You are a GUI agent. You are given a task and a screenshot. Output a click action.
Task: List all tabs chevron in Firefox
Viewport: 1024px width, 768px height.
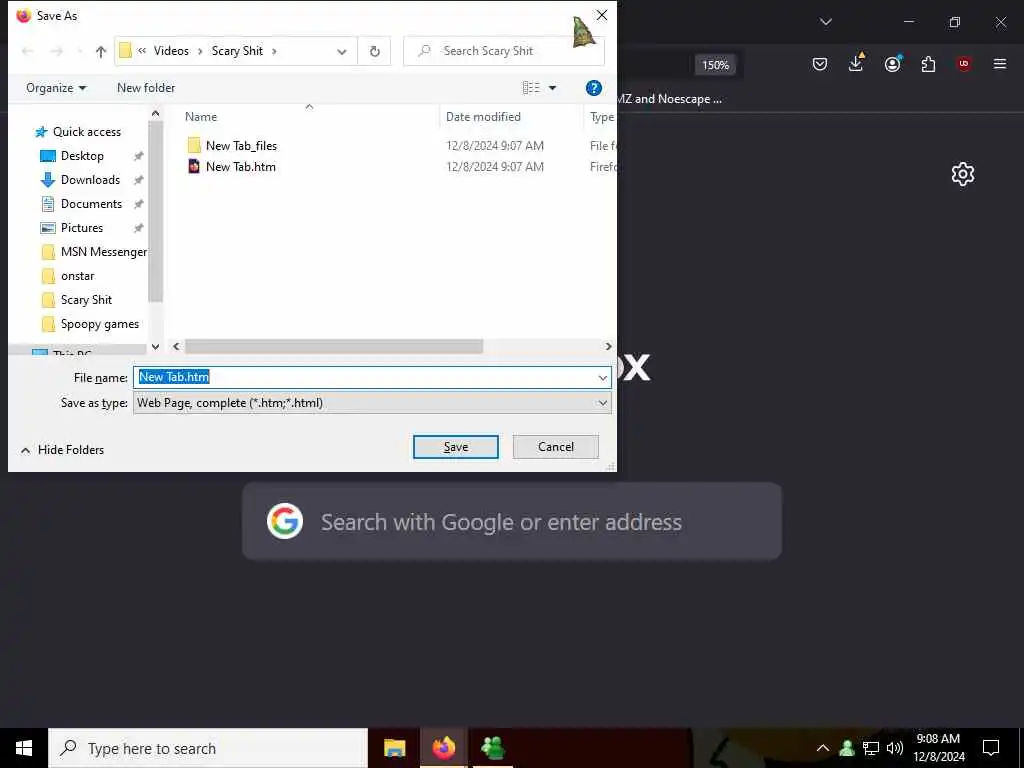(x=826, y=22)
